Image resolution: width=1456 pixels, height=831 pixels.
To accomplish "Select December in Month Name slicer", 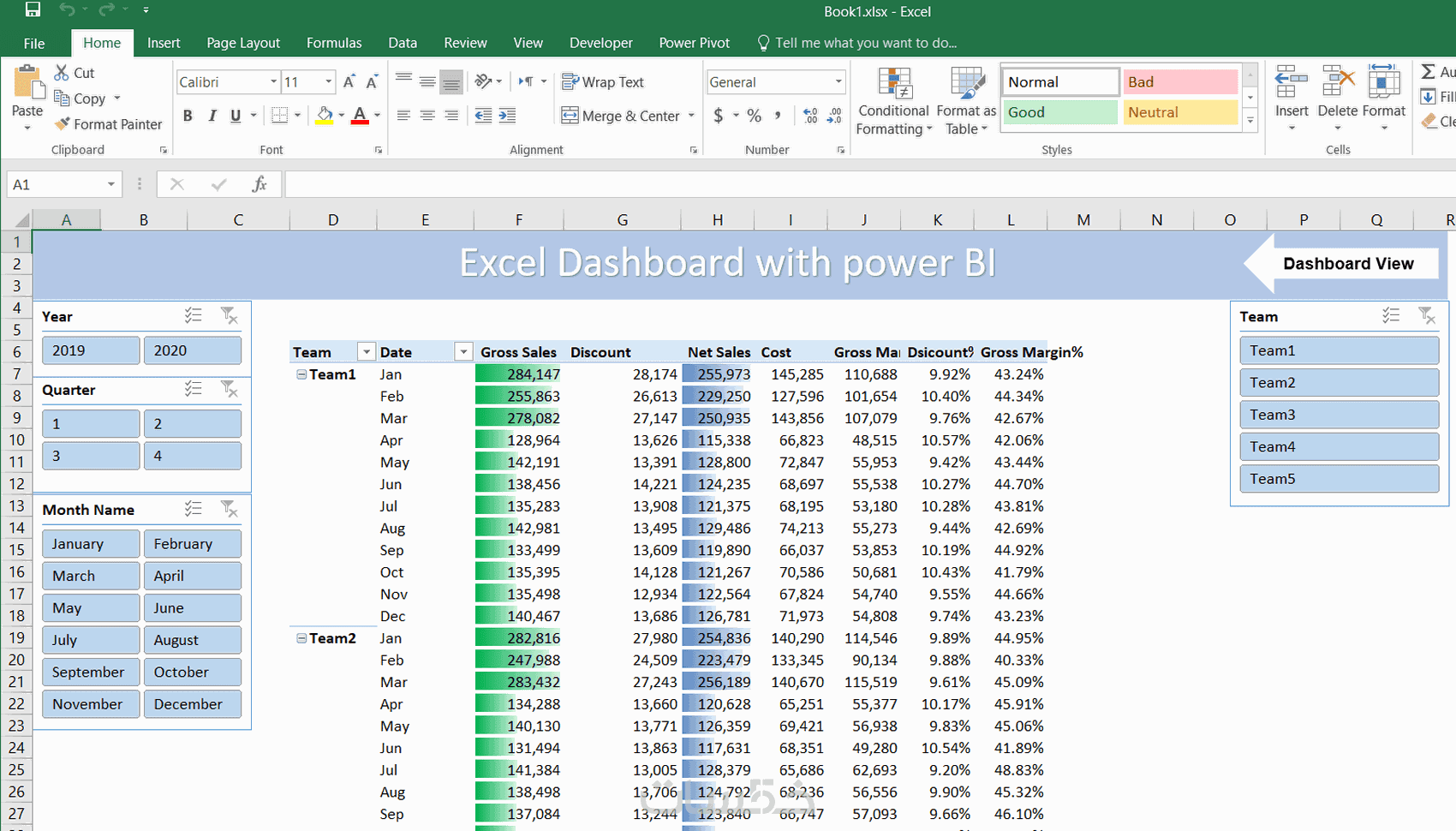I will (193, 704).
